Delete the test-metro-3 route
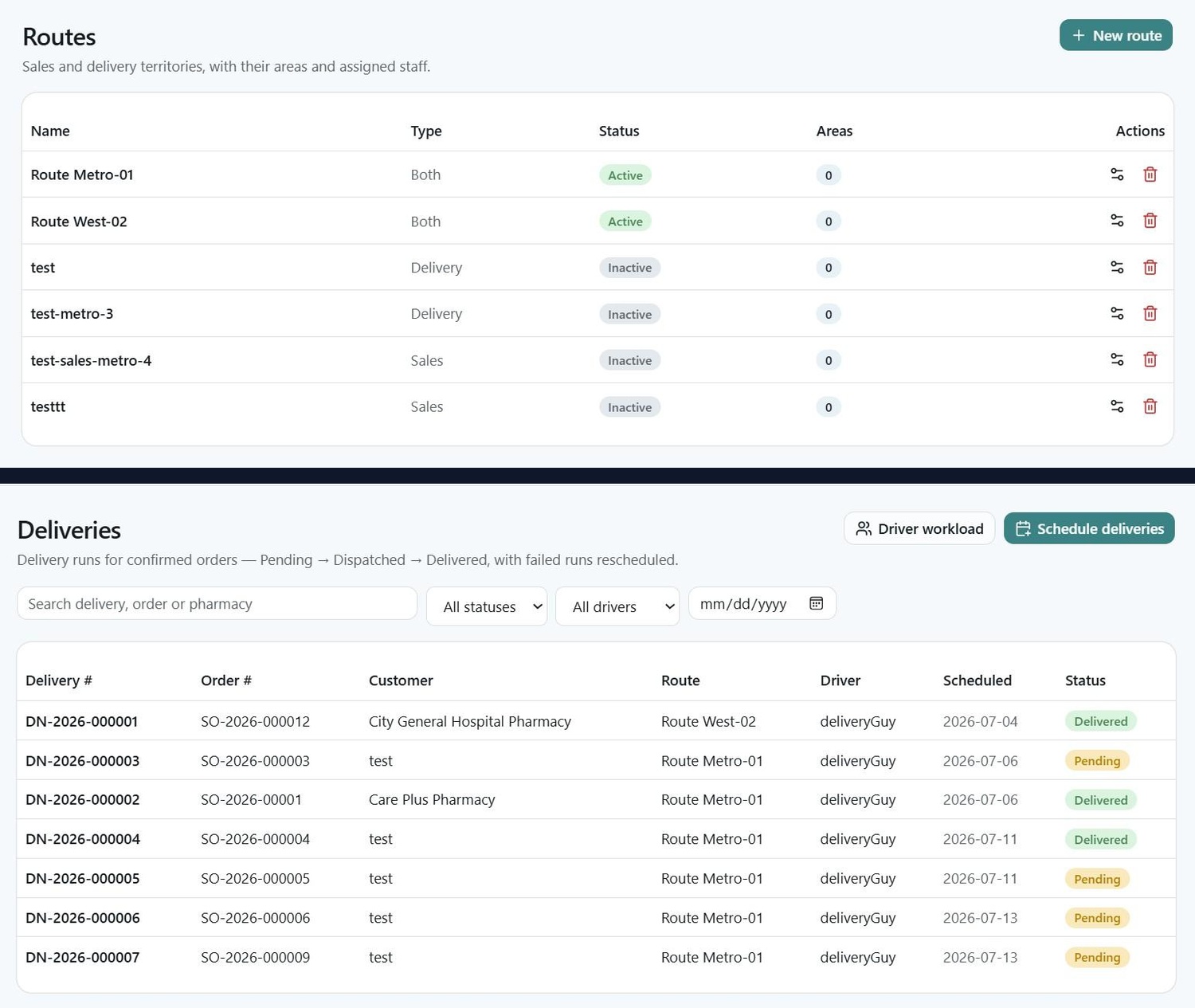 coord(1150,314)
